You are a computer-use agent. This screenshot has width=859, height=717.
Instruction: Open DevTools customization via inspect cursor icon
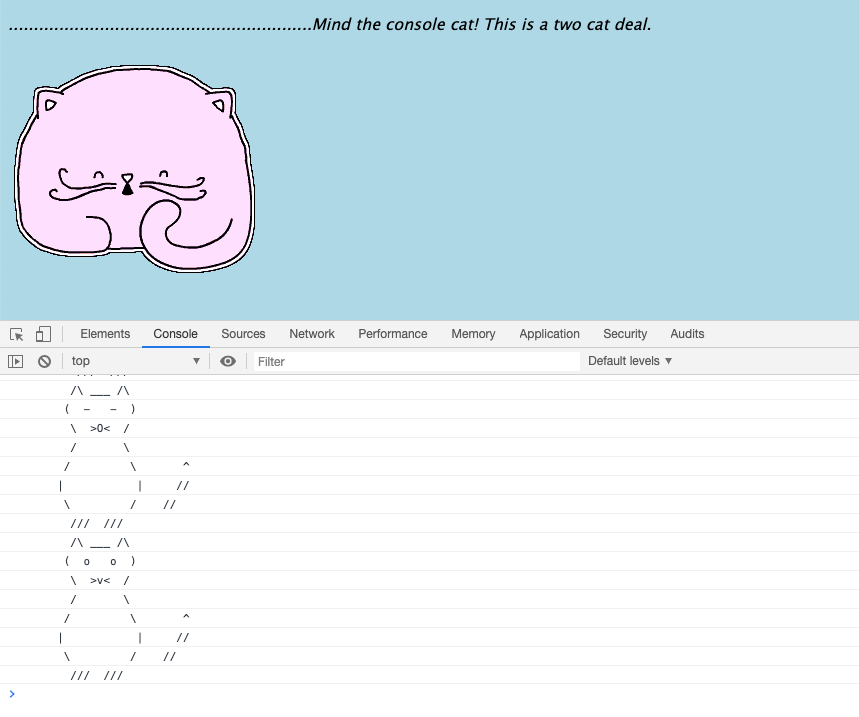click(x=15, y=333)
